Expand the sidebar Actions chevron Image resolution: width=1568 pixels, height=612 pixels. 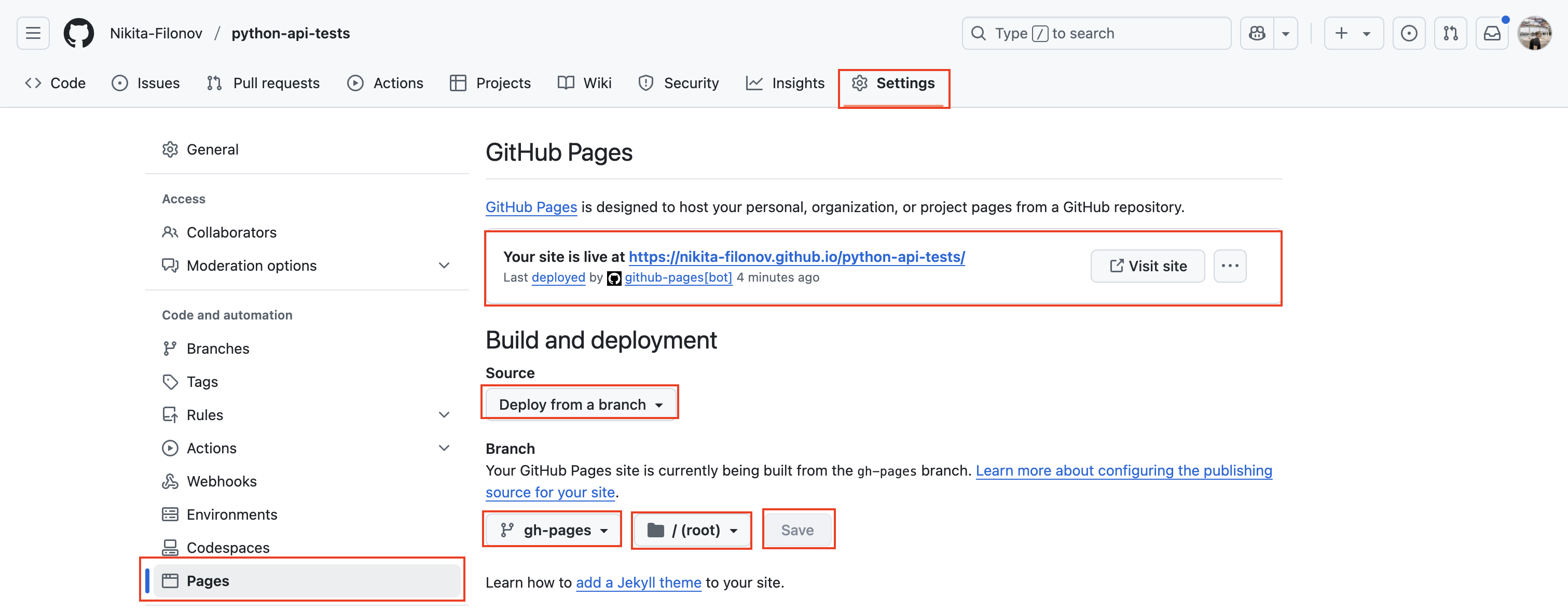(x=444, y=448)
